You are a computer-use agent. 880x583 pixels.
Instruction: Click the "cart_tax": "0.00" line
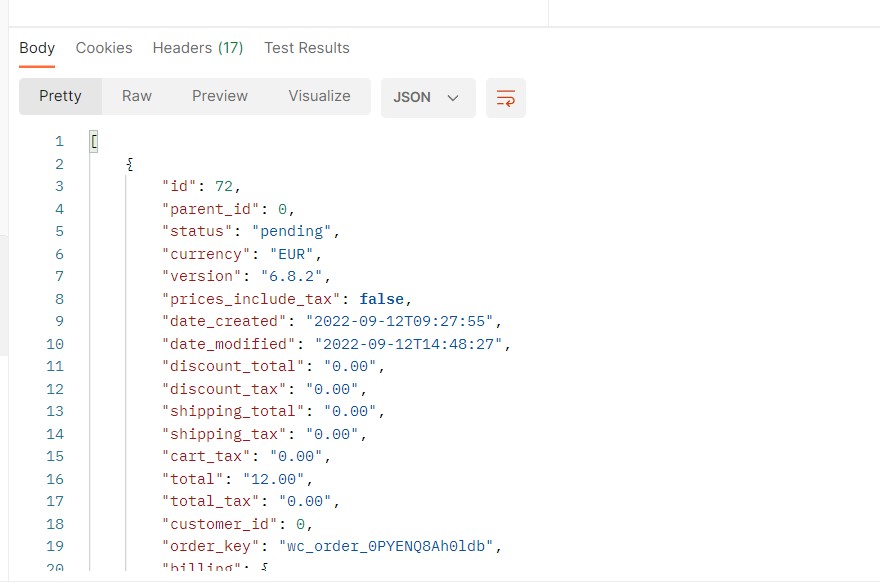click(246, 456)
